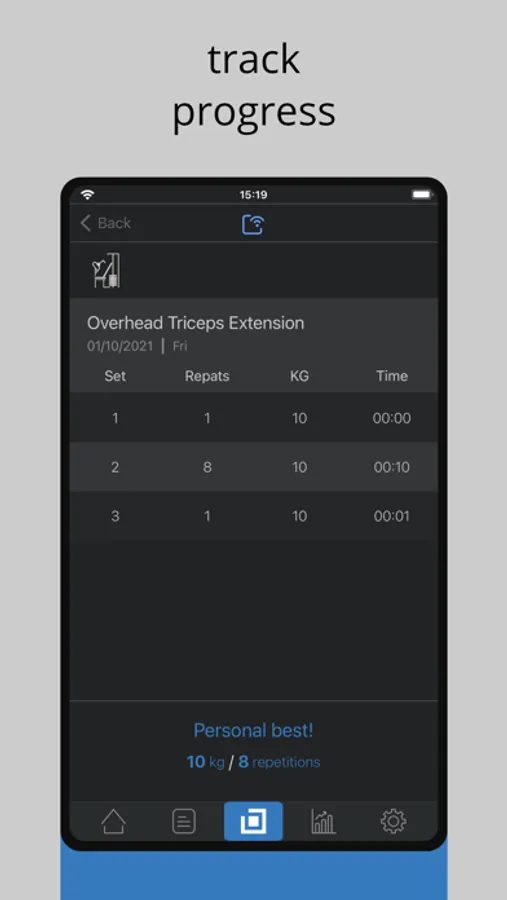This screenshot has height=900, width=507.
Task: Select the highlighted workout square tab
Action: point(253,821)
